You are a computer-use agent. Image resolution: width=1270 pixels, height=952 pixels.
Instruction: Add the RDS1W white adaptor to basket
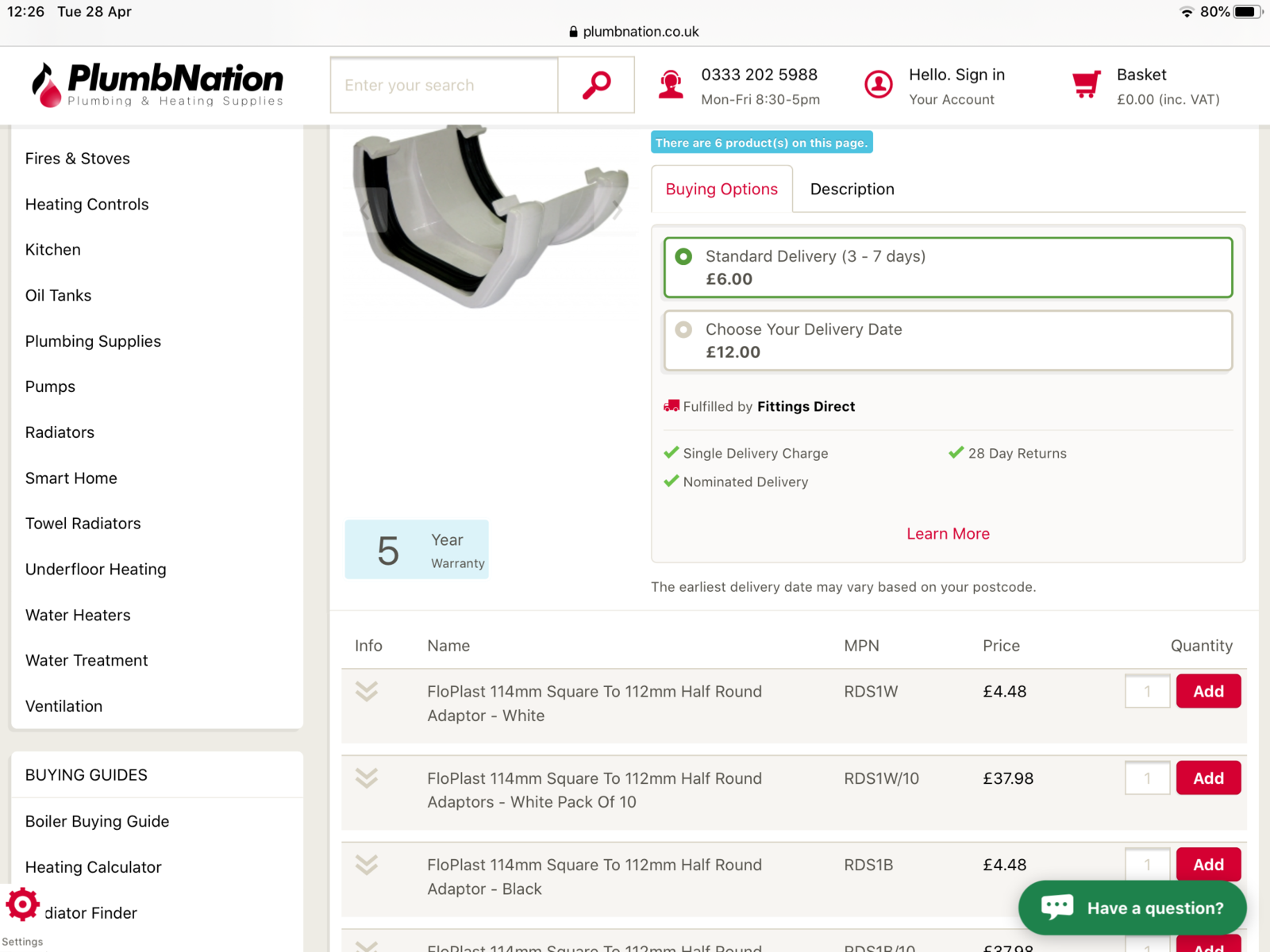(1208, 691)
